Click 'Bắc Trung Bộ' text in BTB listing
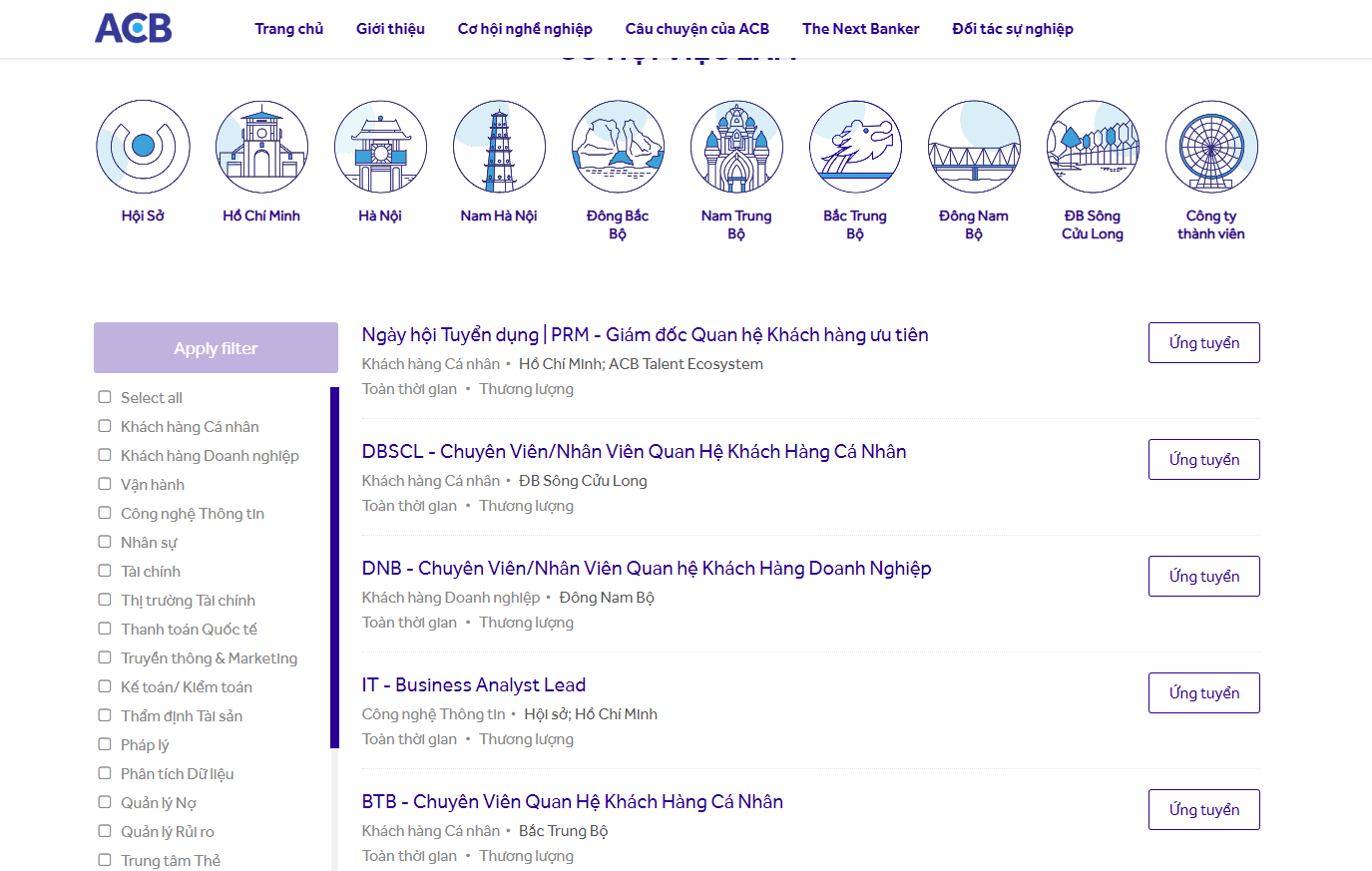This screenshot has width=1372, height=871. click(x=563, y=831)
